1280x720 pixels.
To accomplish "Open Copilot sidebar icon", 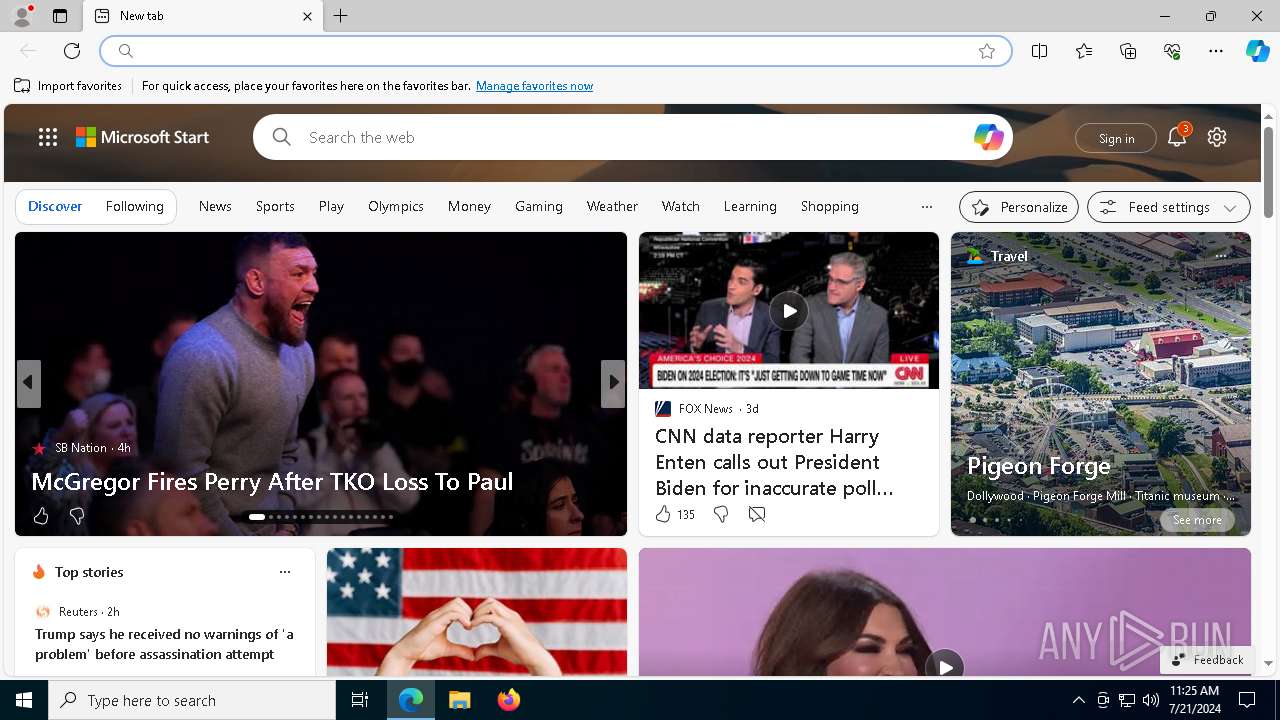I will (1257, 51).
